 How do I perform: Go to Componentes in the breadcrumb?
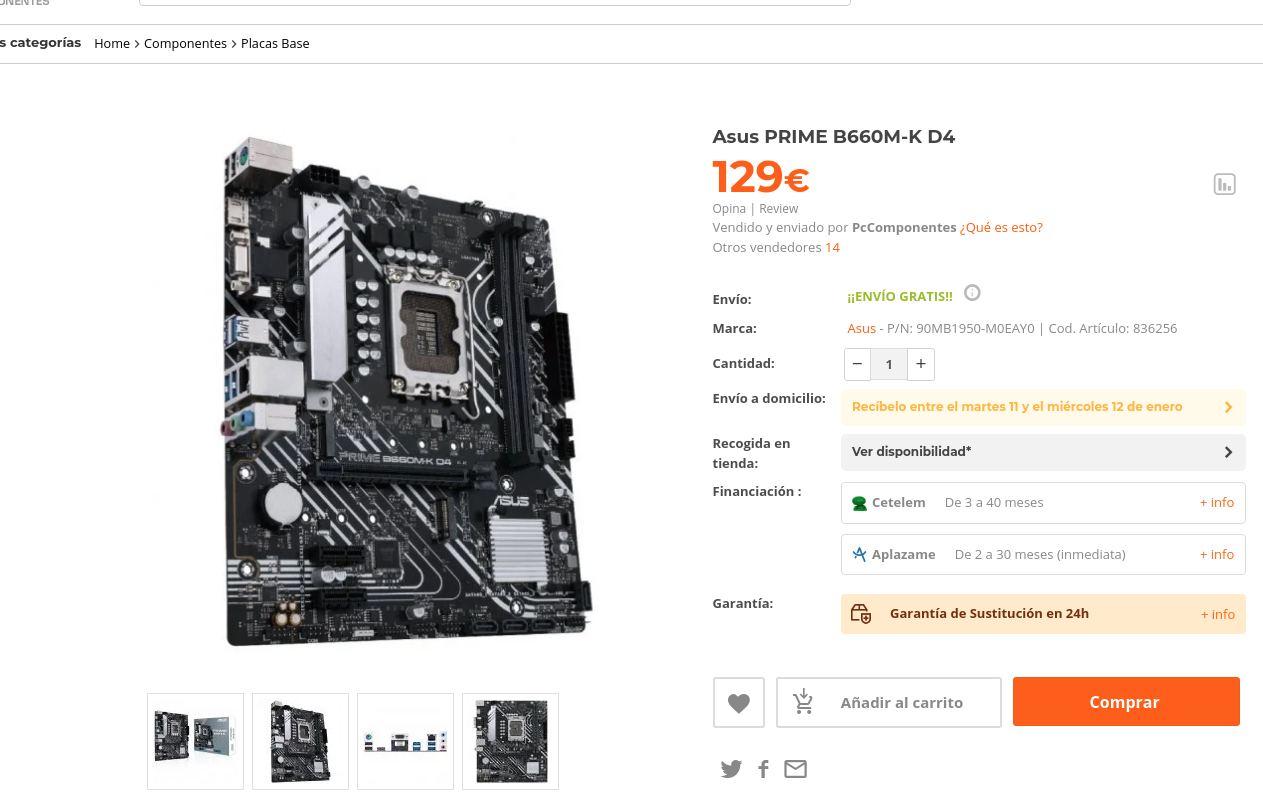click(x=185, y=43)
